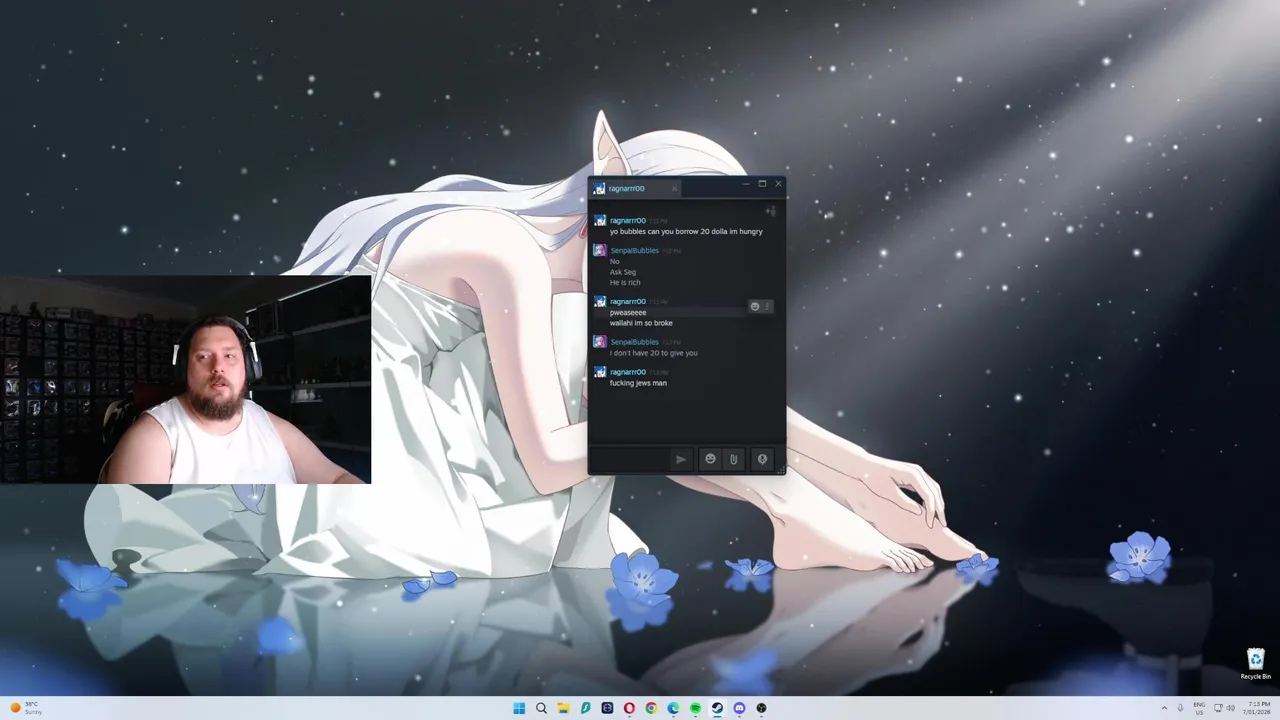This screenshot has height=720, width=1280.
Task: Click the "yo bubbles can you borrow" message
Action: point(686,231)
